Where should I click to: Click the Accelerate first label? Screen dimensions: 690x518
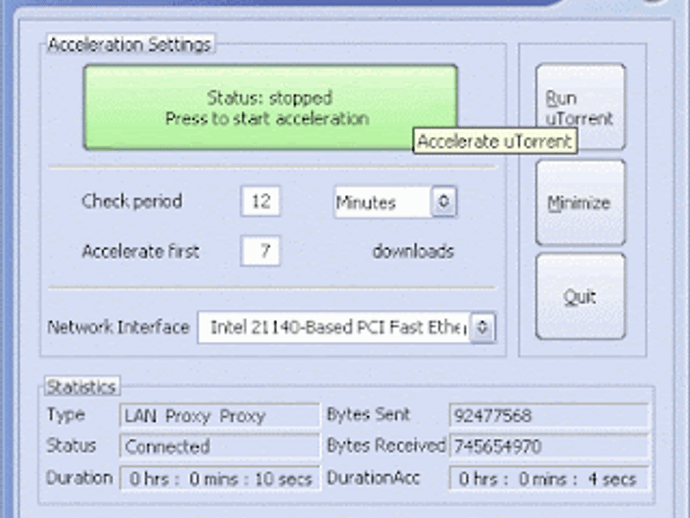click(x=140, y=251)
